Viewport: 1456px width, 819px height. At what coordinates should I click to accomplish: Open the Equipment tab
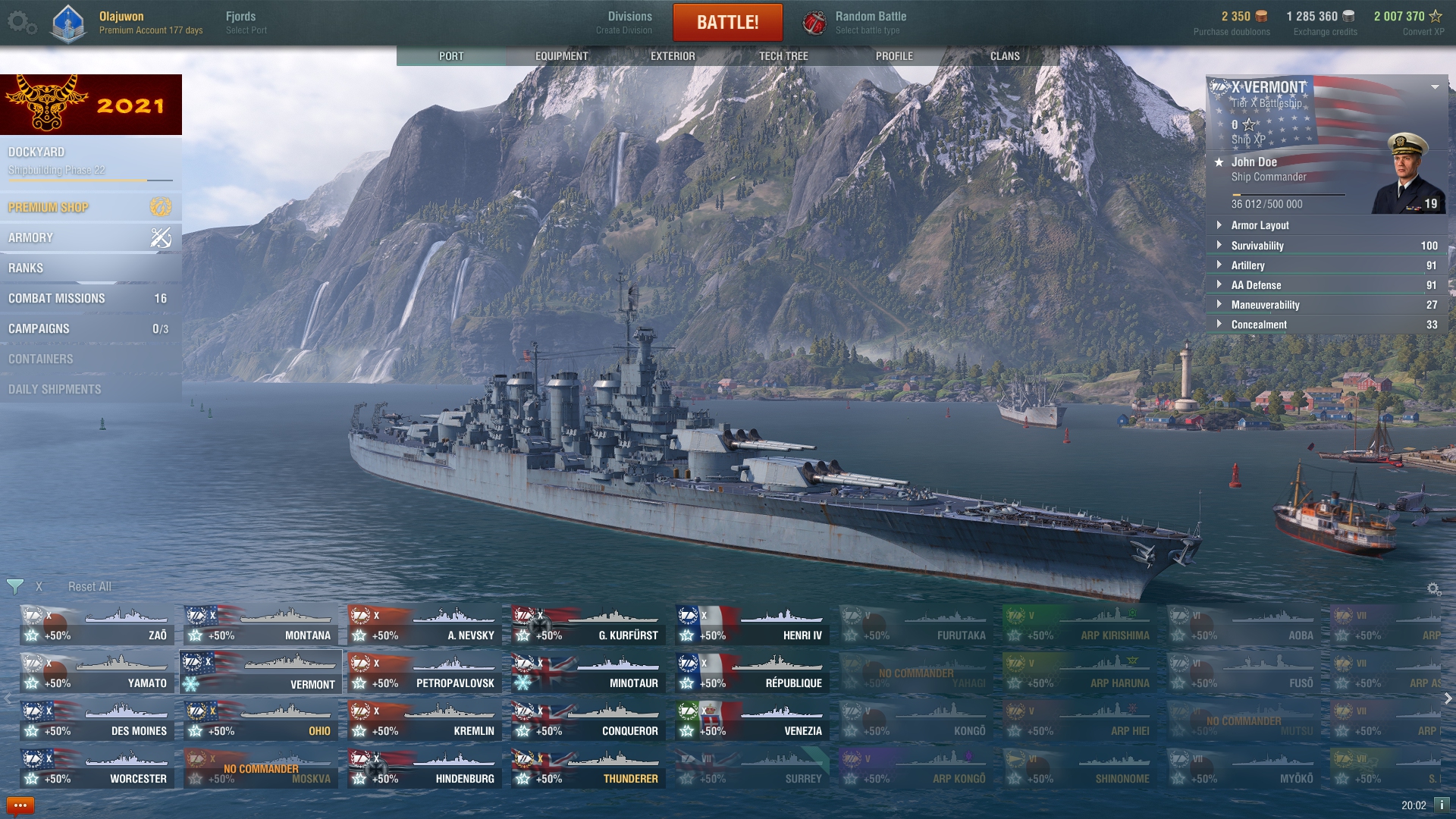pos(562,56)
